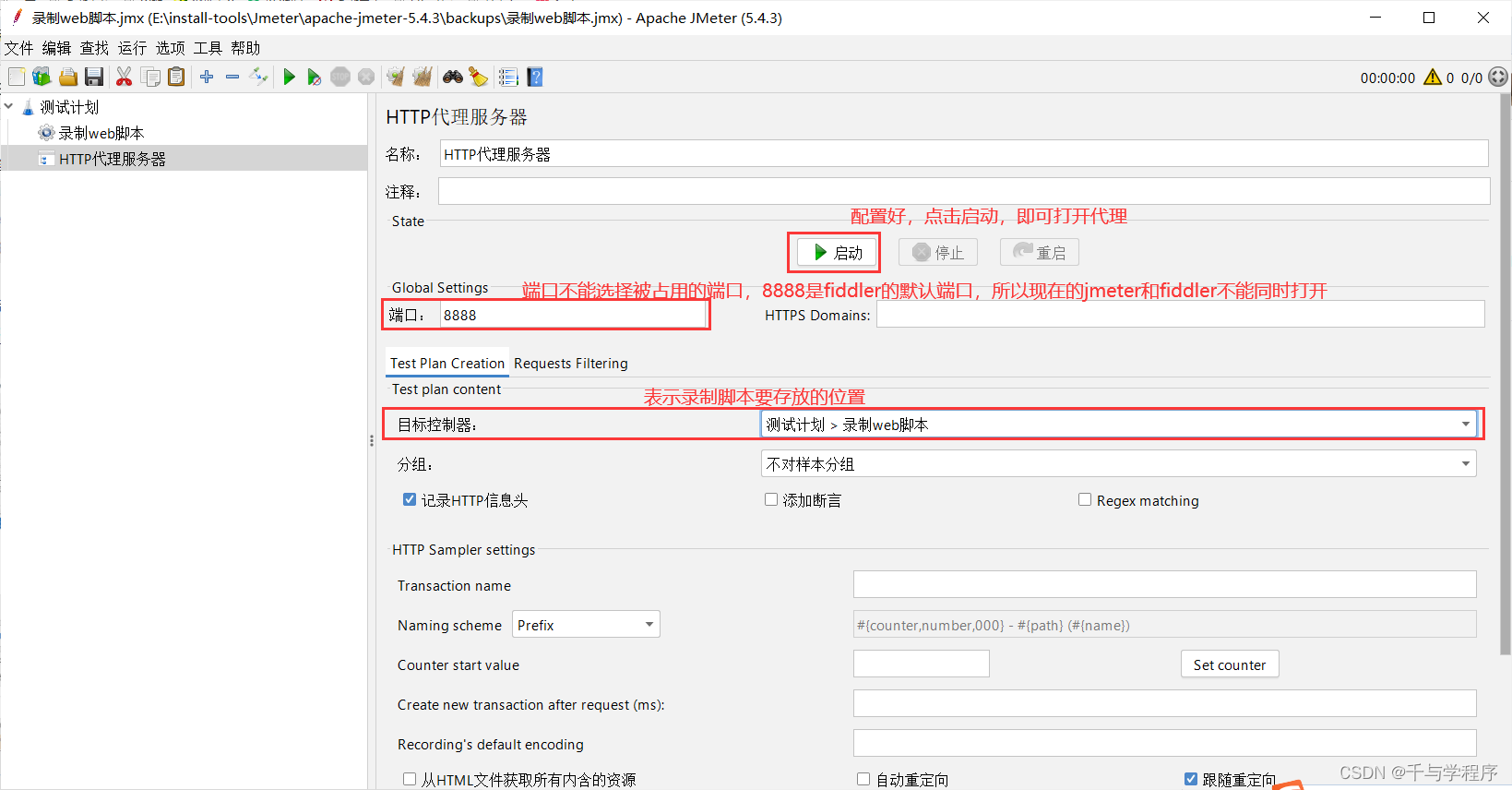Open the Function helper list icon
This screenshot has width=1512, height=790.
pyautogui.click(x=508, y=77)
